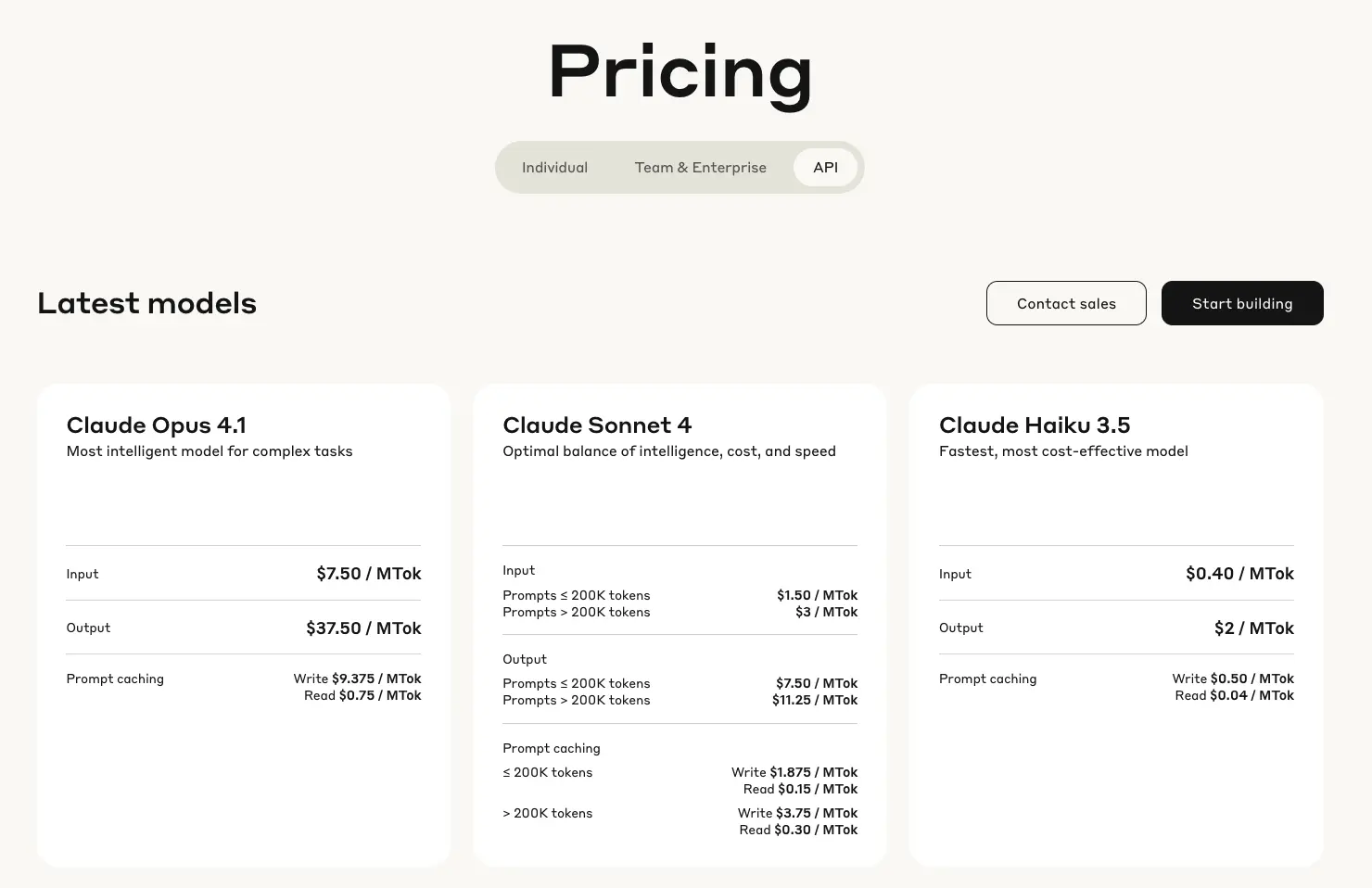Click the Input label in Opus 4.1 card
Viewport: 1372px width, 888px height.
coord(83,574)
